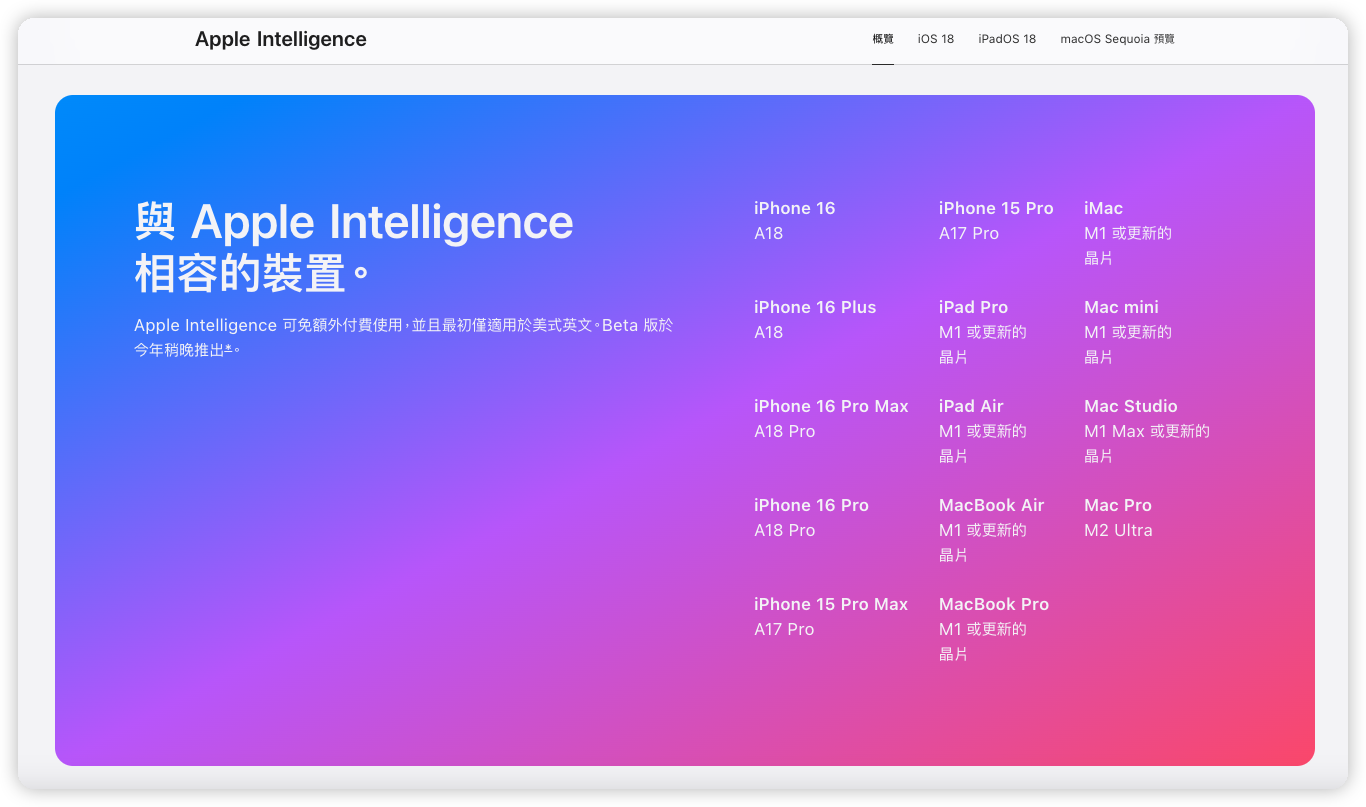Click the chip text under iMac
Screen dimensions: 1366x807
(x=1128, y=245)
